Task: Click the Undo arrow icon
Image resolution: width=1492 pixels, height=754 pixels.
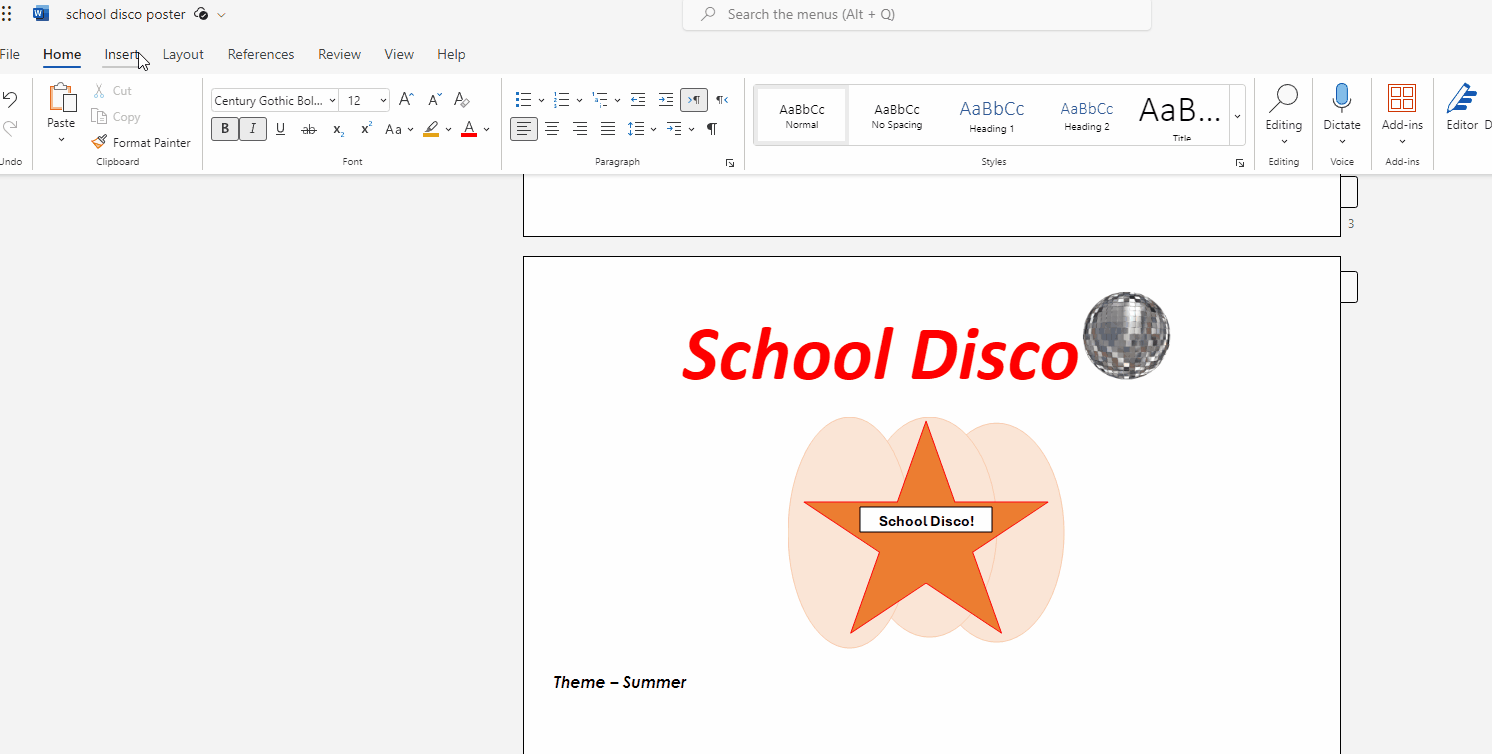Action: 10,99
